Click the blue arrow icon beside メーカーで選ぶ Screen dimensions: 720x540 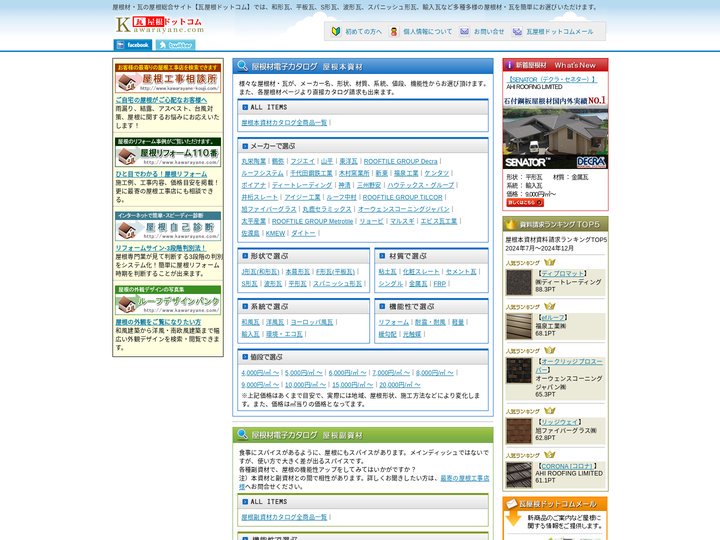(245, 146)
